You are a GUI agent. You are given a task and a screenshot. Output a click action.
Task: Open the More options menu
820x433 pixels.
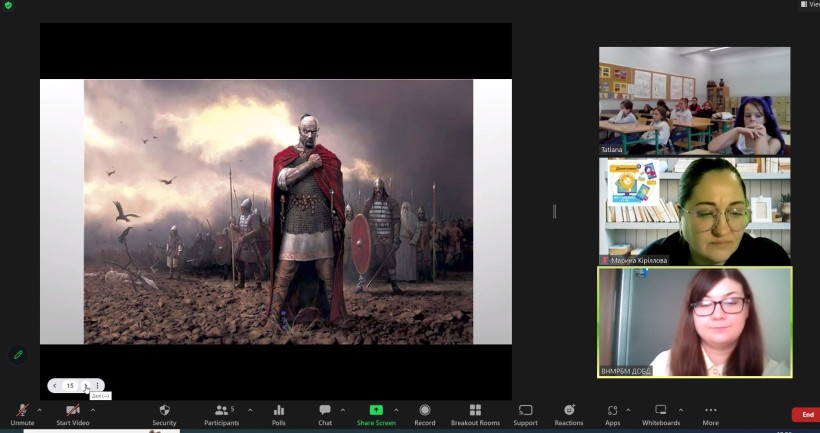pos(711,414)
